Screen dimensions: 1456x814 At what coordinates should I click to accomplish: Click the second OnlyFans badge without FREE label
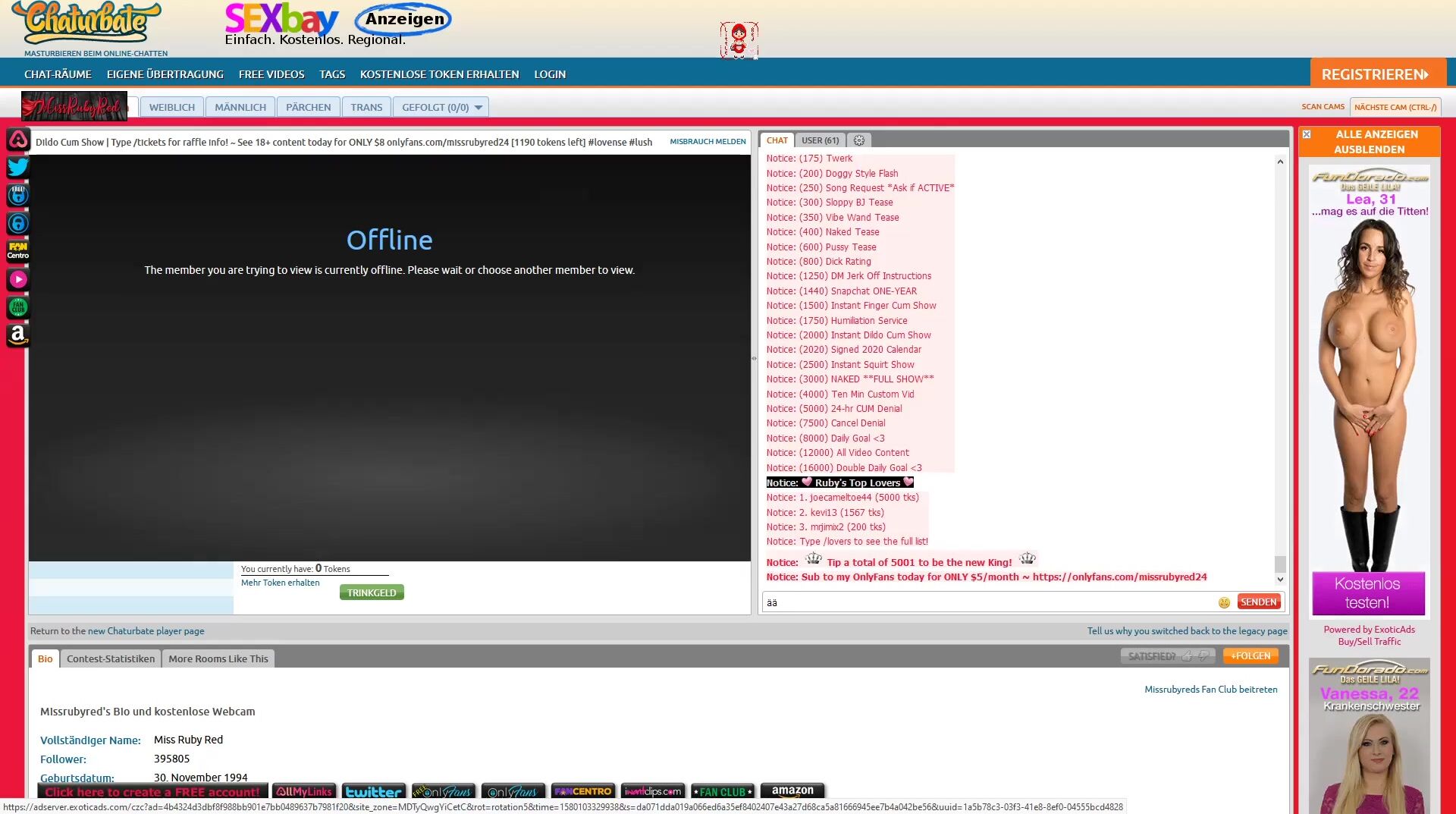(x=513, y=791)
